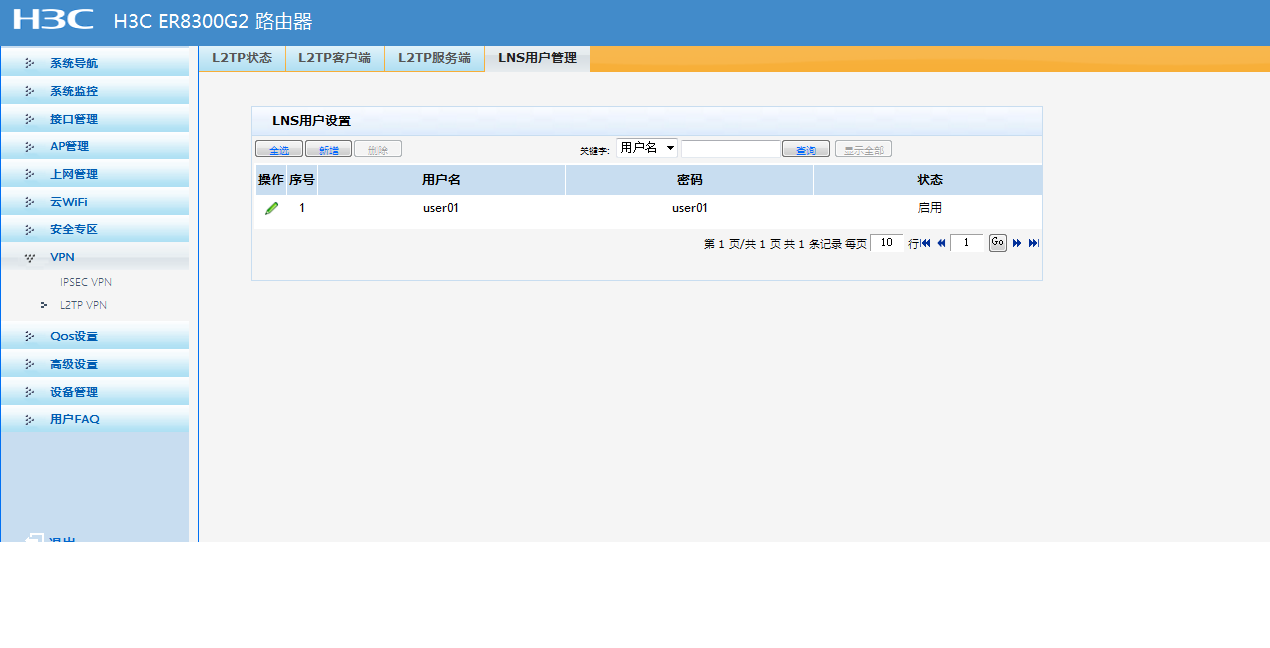Switch to the L2TP状态 tab
The width and height of the screenshot is (1270, 648).
coord(242,58)
